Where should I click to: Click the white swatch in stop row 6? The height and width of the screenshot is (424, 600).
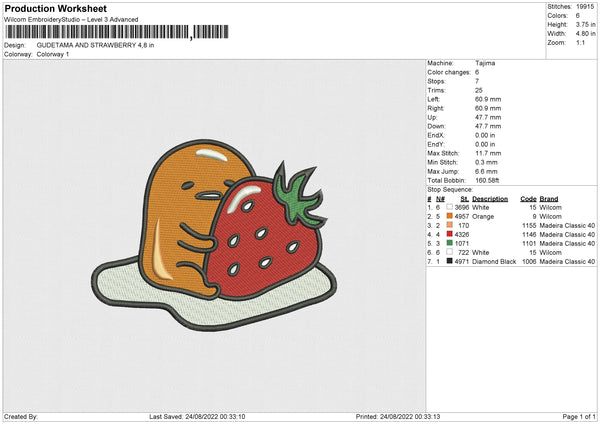[x=449, y=252]
